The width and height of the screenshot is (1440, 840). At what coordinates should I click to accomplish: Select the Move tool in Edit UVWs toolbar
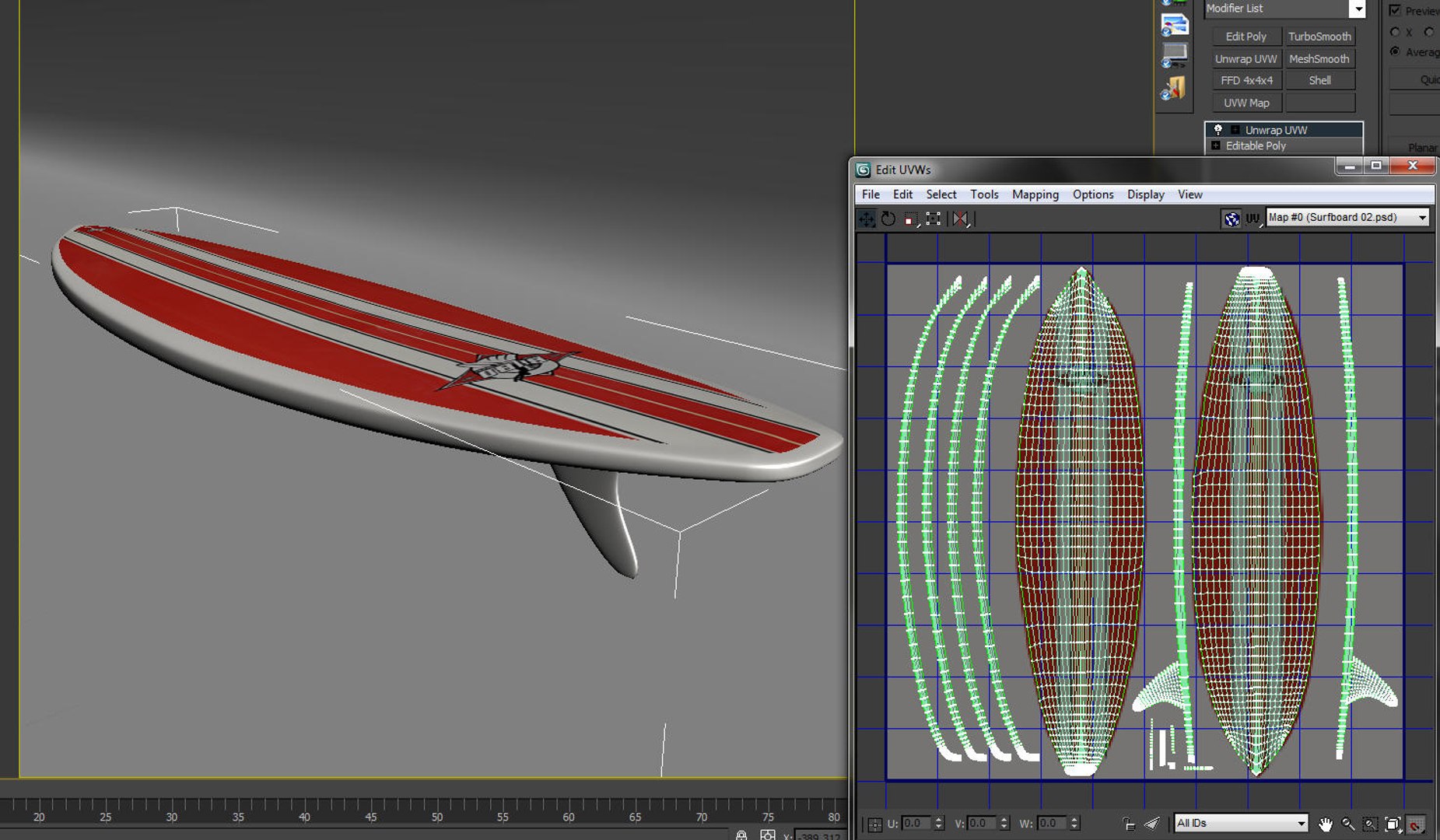tap(866, 219)
